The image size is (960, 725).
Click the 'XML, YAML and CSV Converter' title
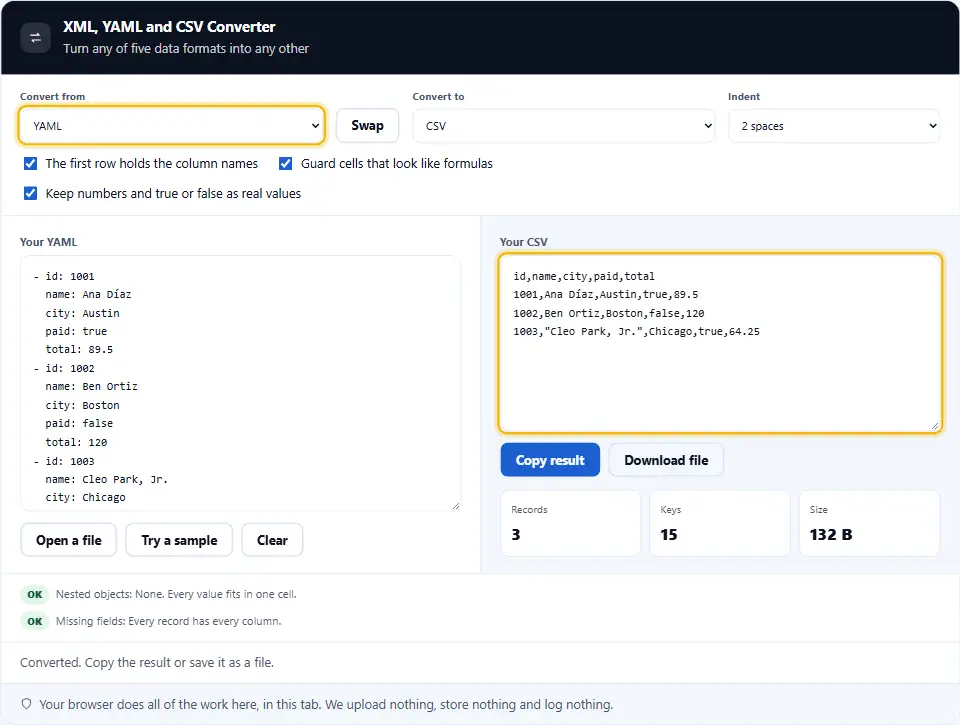(169, 27)
